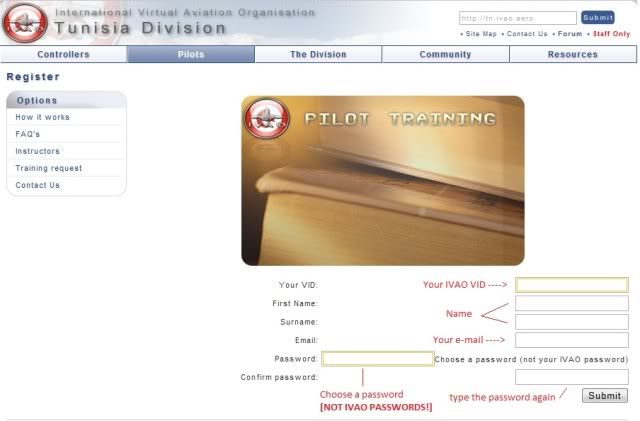Image resolution: width=640 pixels, height=421 pixels.
Task: Focus the First Name input field
Action: coord(571,303)
